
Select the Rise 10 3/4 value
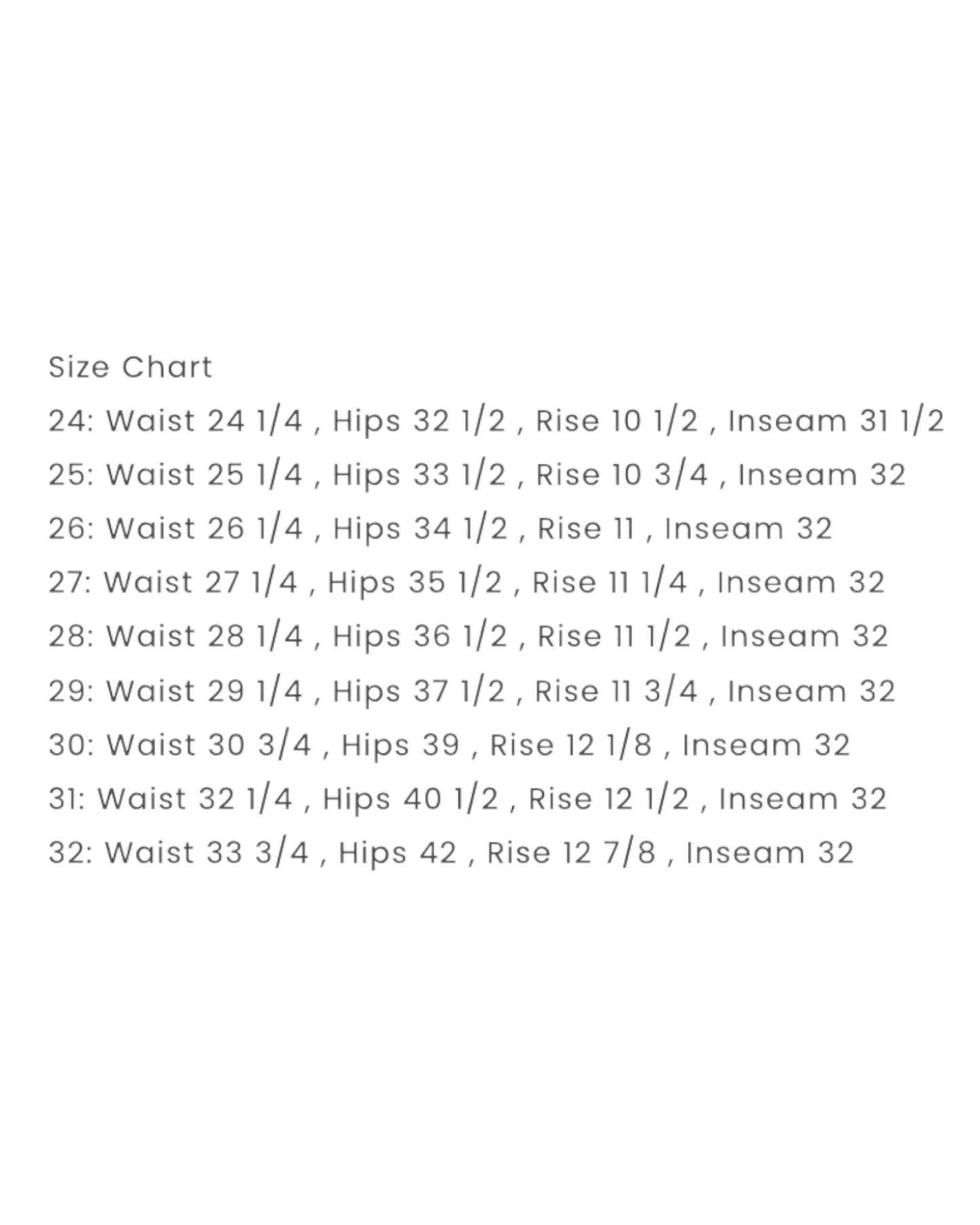(622, 475)
